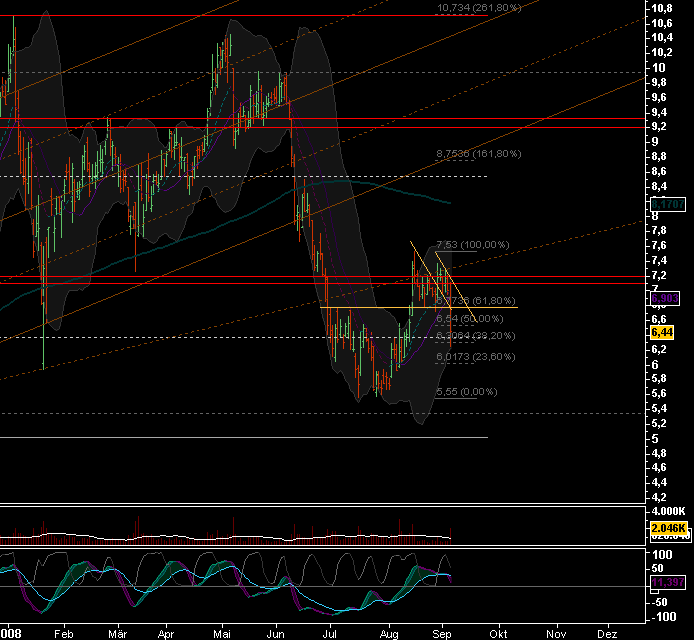Select the Aug month label
The width and height of the screenshot is (694, 640).
click(x=389, y=634)
